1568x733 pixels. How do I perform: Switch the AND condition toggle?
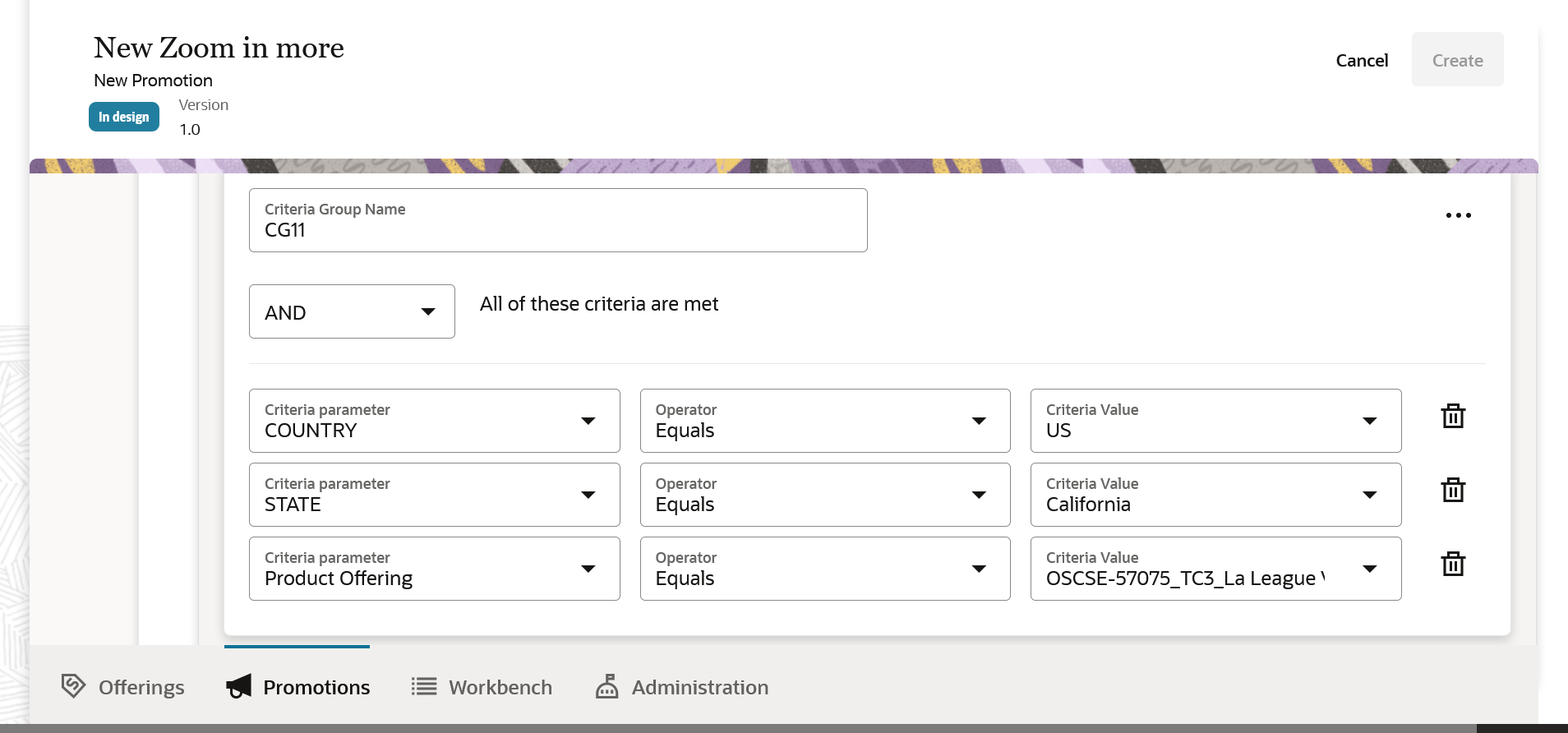[352, 311]
